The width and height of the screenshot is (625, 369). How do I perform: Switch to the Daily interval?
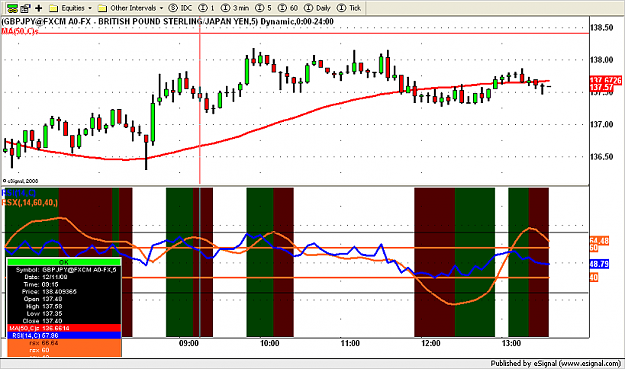[x=318, y=8]
